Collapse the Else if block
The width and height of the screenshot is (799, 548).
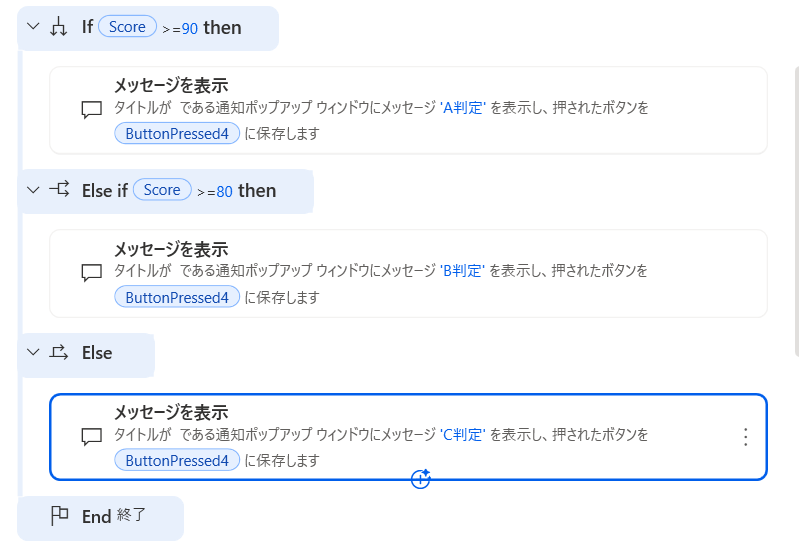click(x=33, y=190)
